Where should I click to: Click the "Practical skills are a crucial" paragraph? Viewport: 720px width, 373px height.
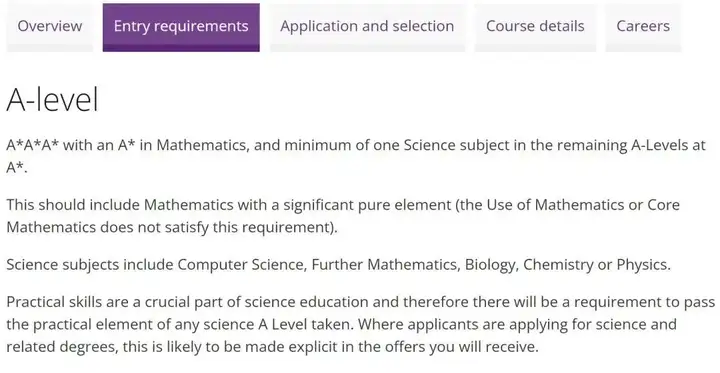(x=360, y=324)
